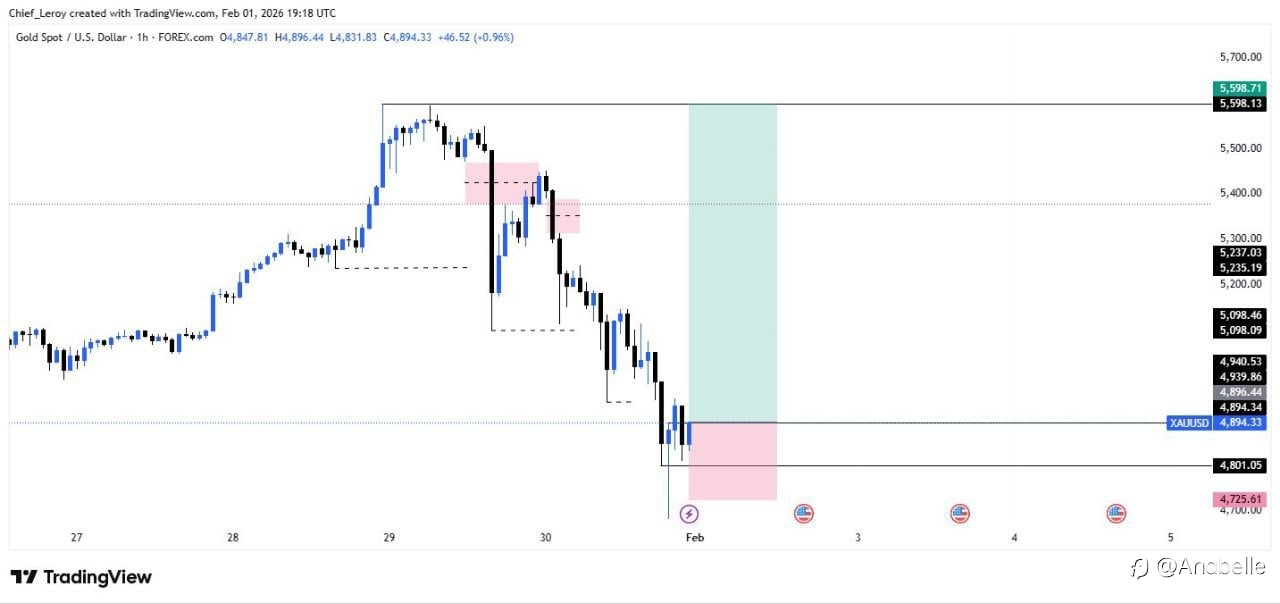This screenshot has height=604, width=1280.
Task: Open the @Anabelle watermark link
Action: 1210,568
